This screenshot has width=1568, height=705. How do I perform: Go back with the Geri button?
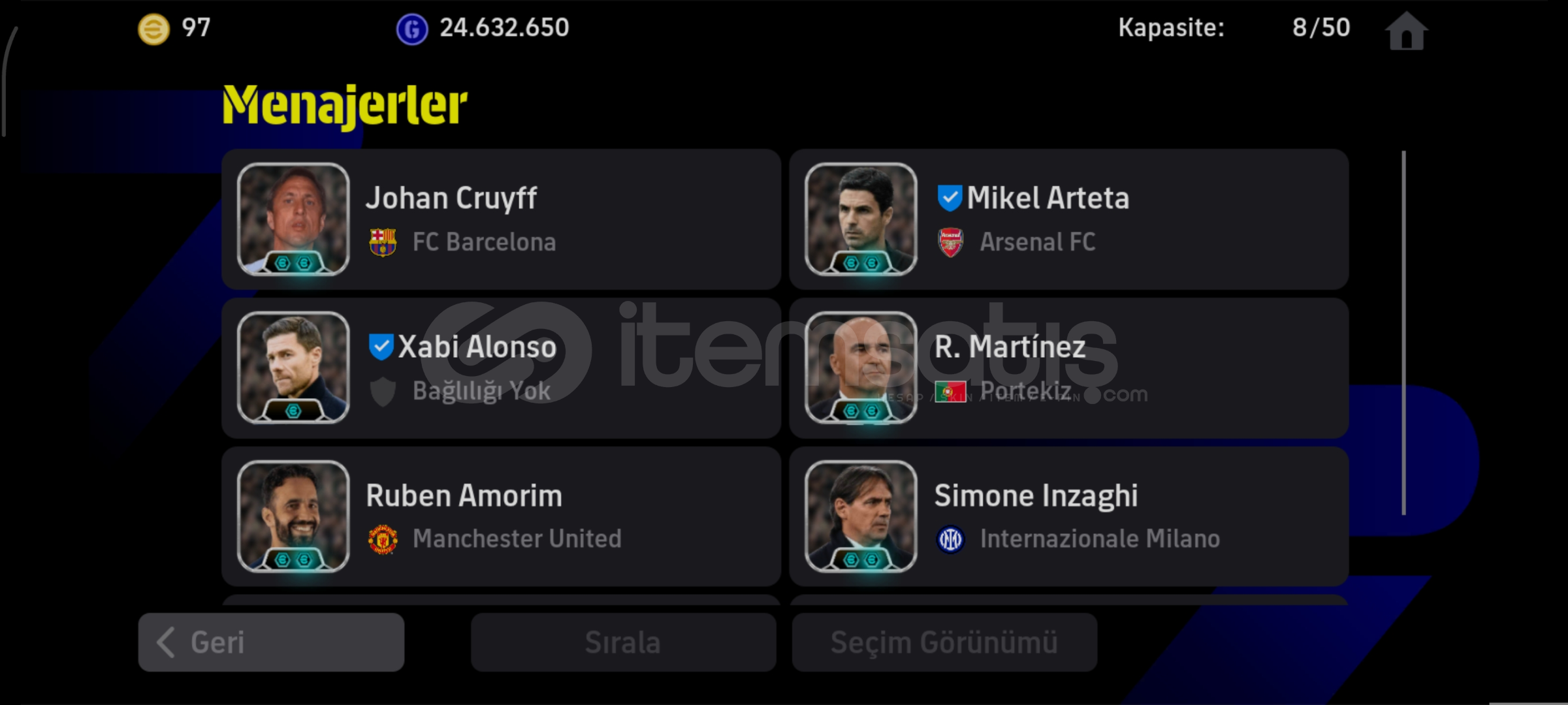271,642
